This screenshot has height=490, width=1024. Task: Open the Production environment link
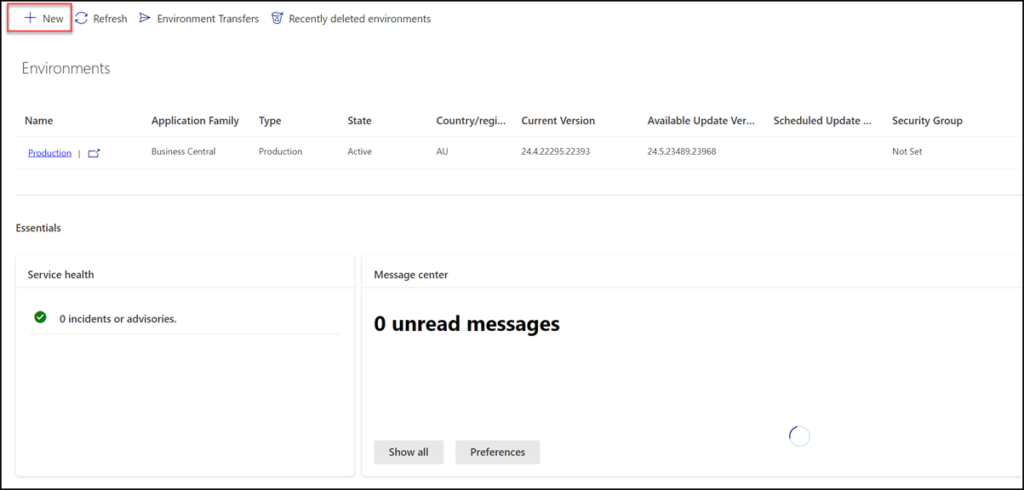coord(49,153)
